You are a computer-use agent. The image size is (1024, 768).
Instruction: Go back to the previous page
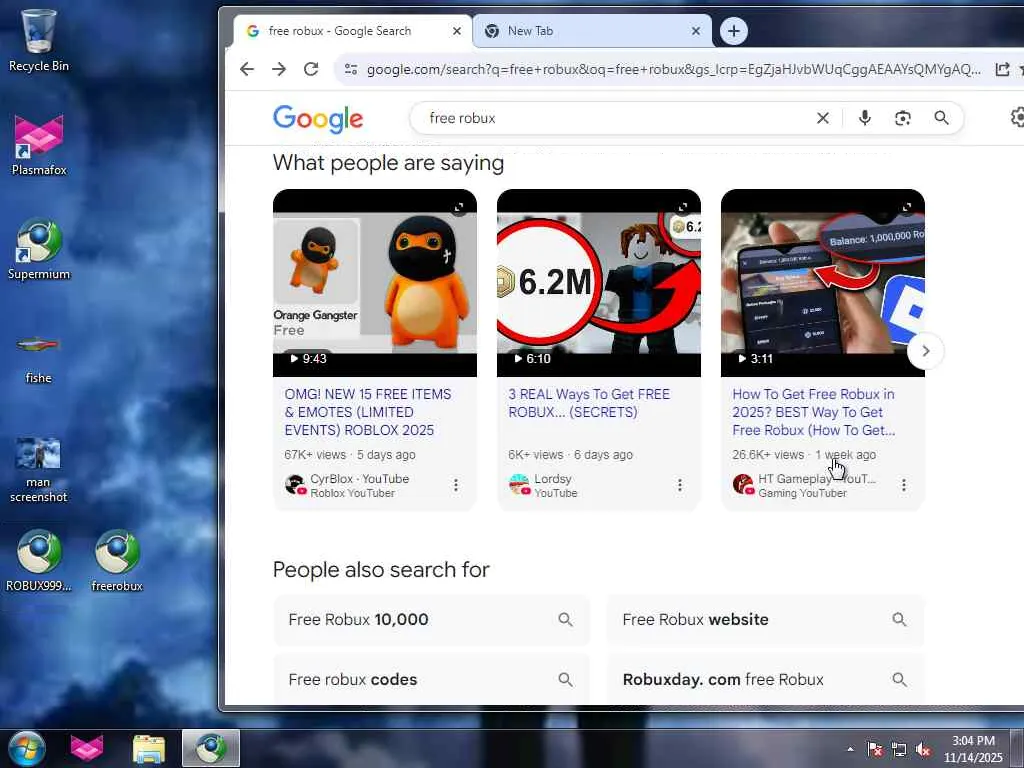(247, 69)
